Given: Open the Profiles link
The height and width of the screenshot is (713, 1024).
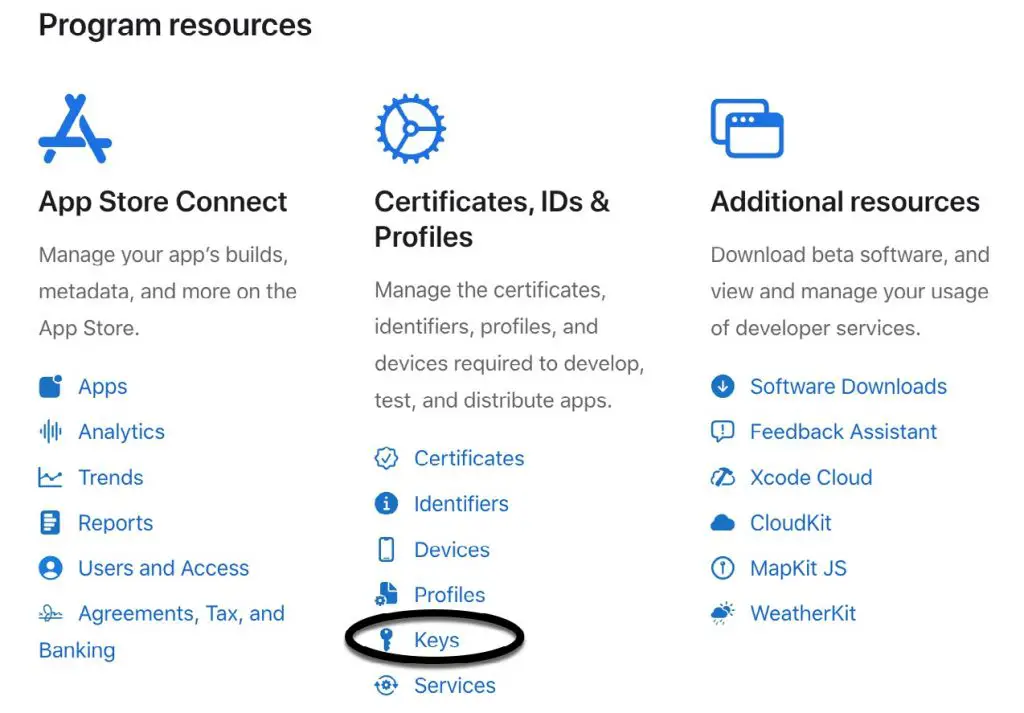Looking at the screenshot, I should click(449, 595).
